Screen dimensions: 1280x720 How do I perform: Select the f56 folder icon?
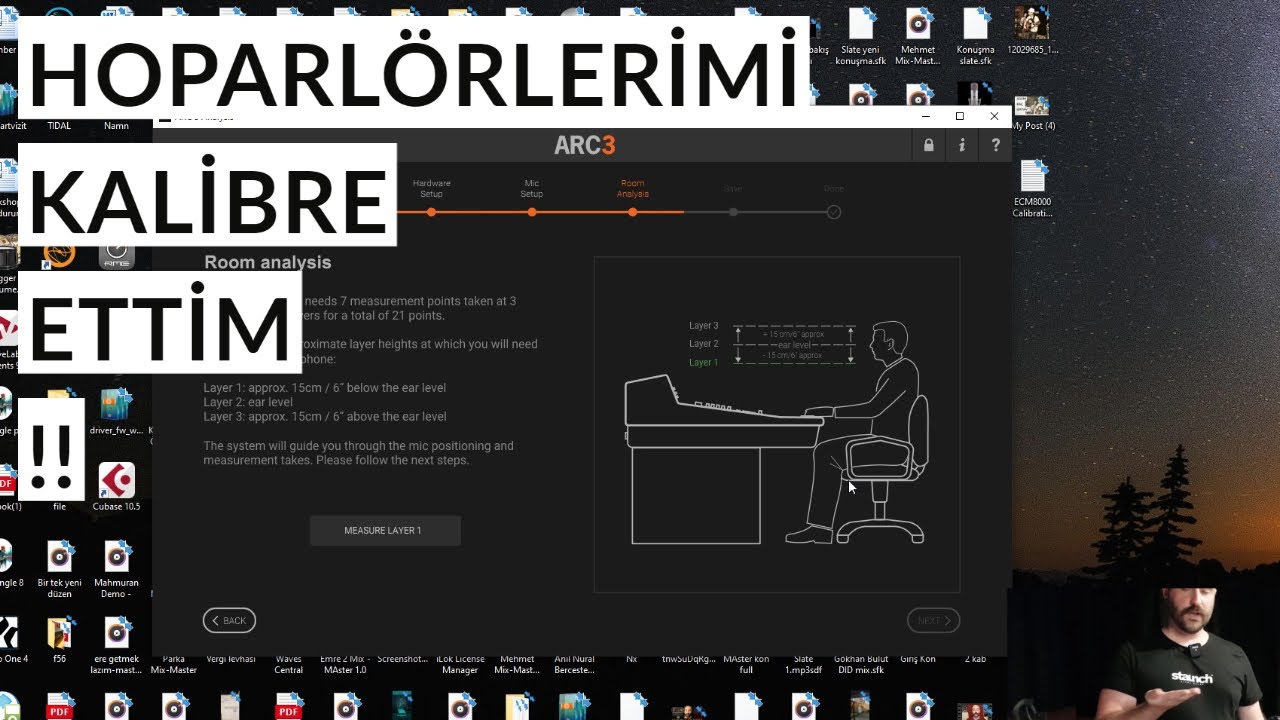coord(60,640)
